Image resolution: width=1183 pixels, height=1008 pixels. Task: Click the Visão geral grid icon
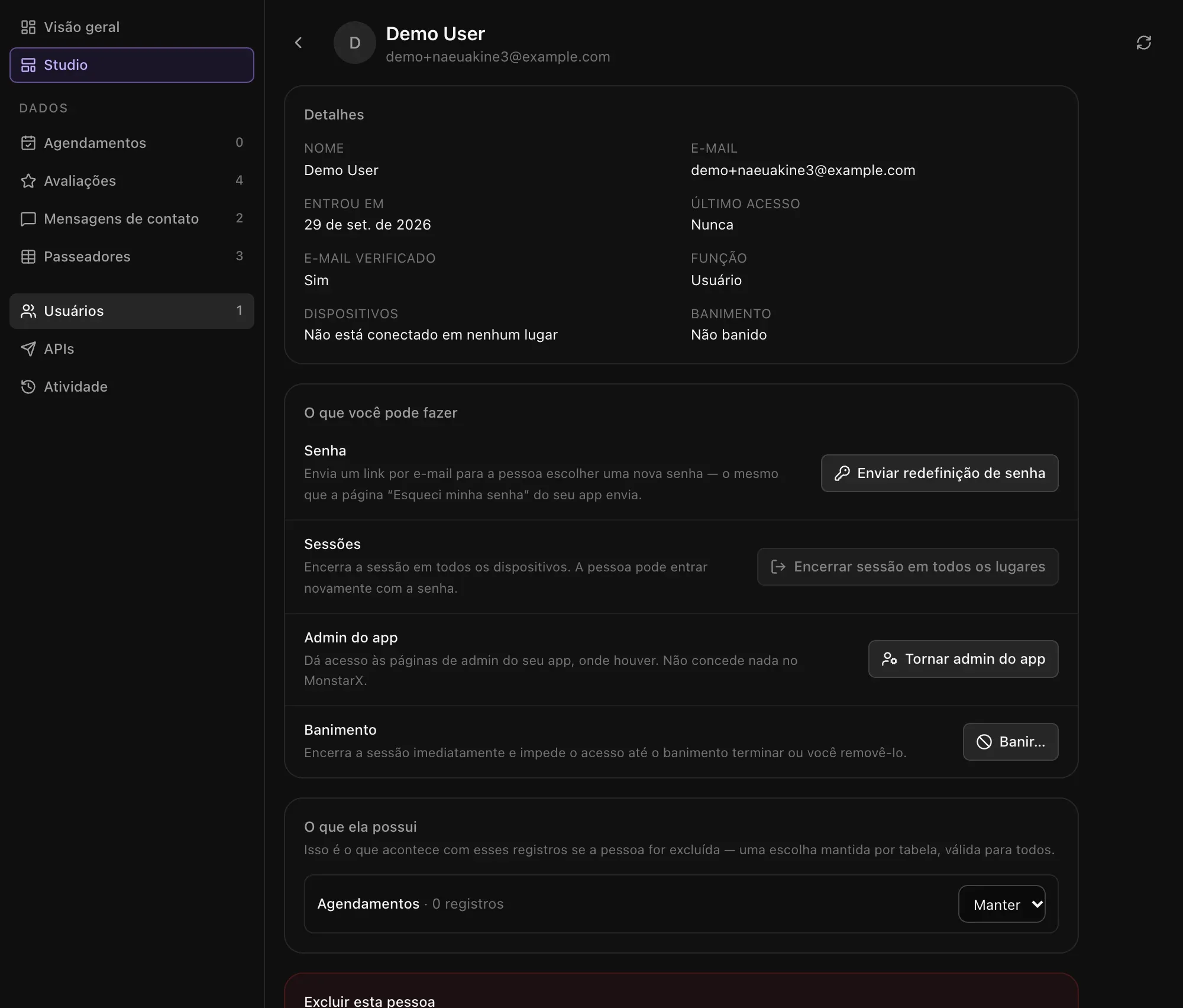tap(28, 27)
